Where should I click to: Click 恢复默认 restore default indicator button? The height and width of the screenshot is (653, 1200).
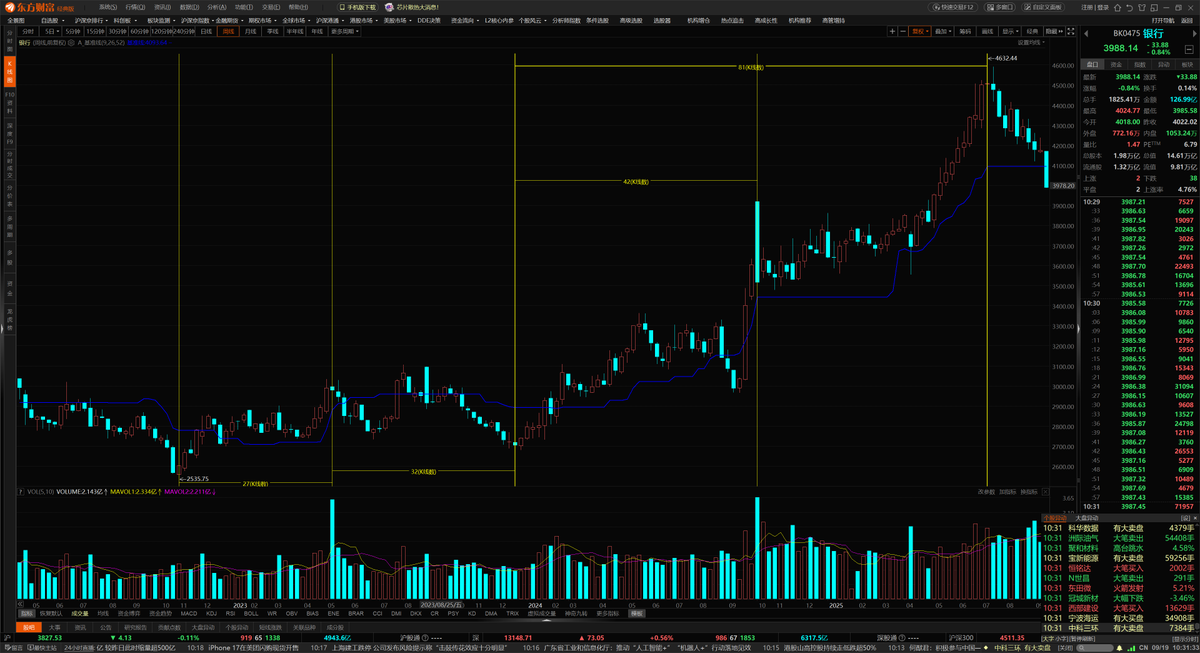(50, 613)
